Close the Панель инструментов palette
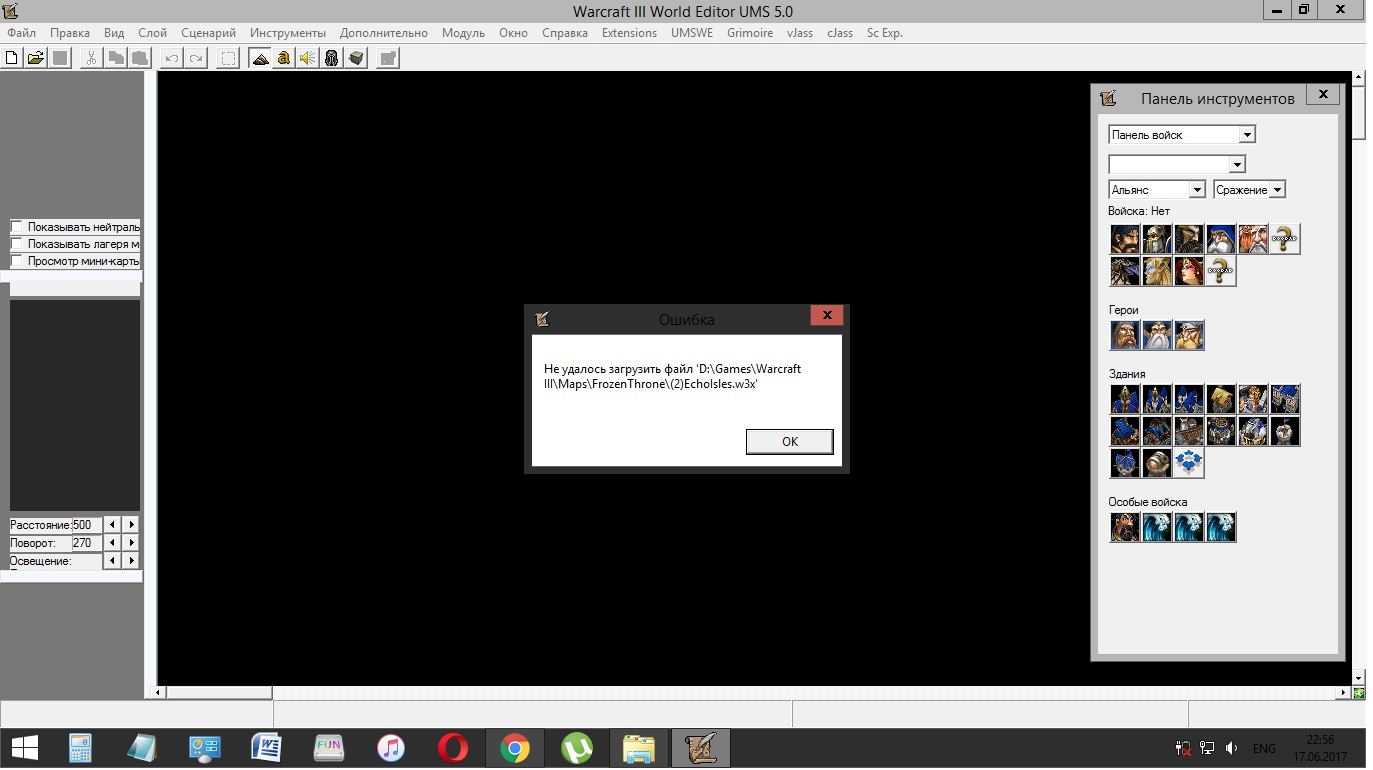 [x=1323, y=94]
